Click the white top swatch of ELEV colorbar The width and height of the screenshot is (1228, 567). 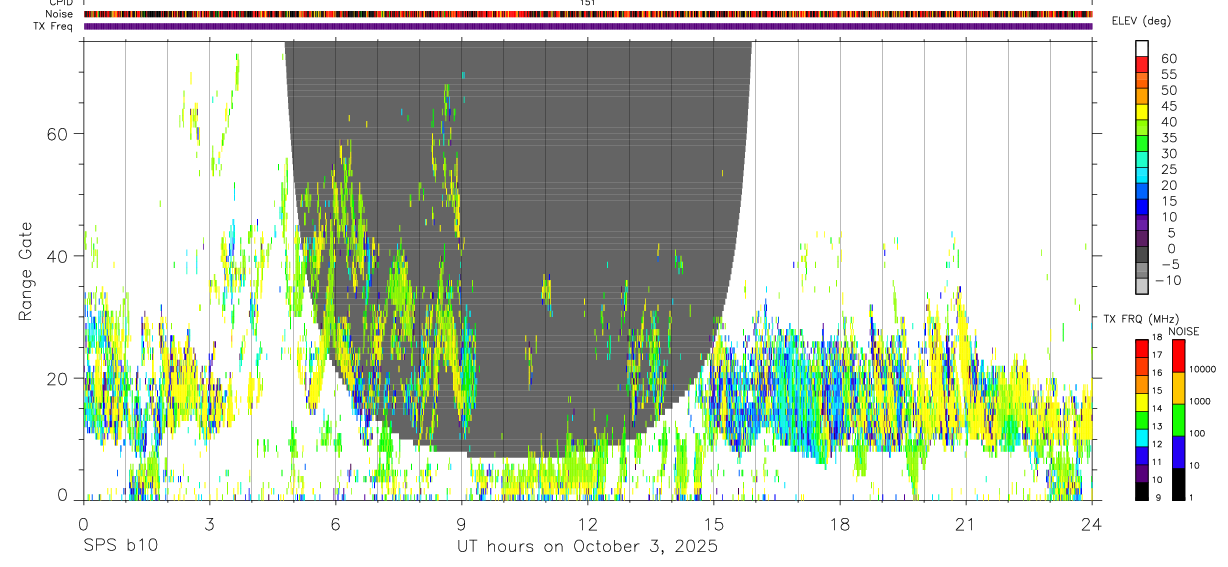click(1142, 48)
